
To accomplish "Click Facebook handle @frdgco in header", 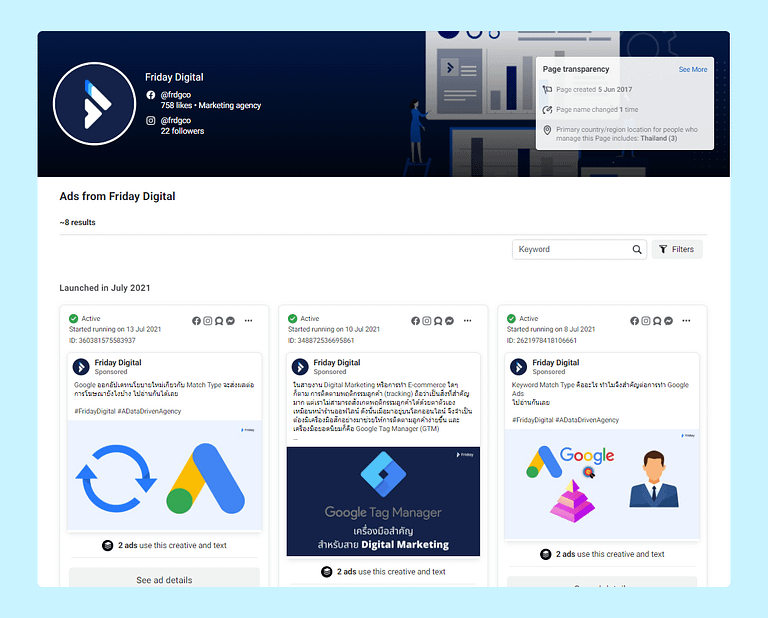I will (x=176, y=95).
